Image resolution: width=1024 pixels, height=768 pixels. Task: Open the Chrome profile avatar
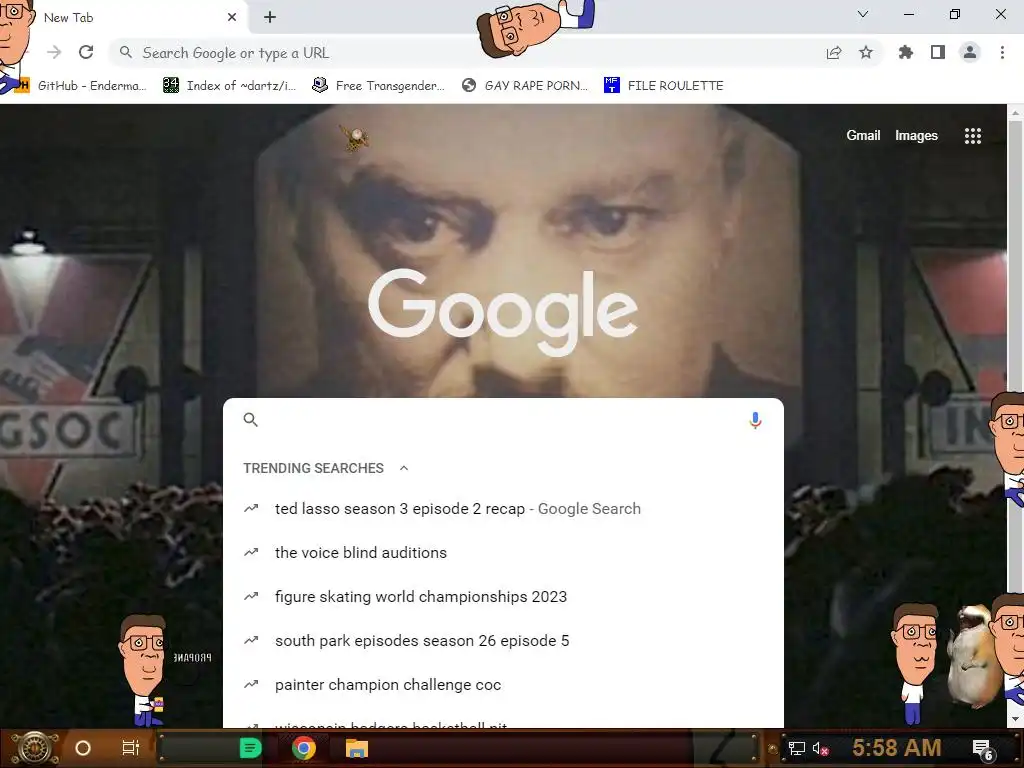coord(970,52)
